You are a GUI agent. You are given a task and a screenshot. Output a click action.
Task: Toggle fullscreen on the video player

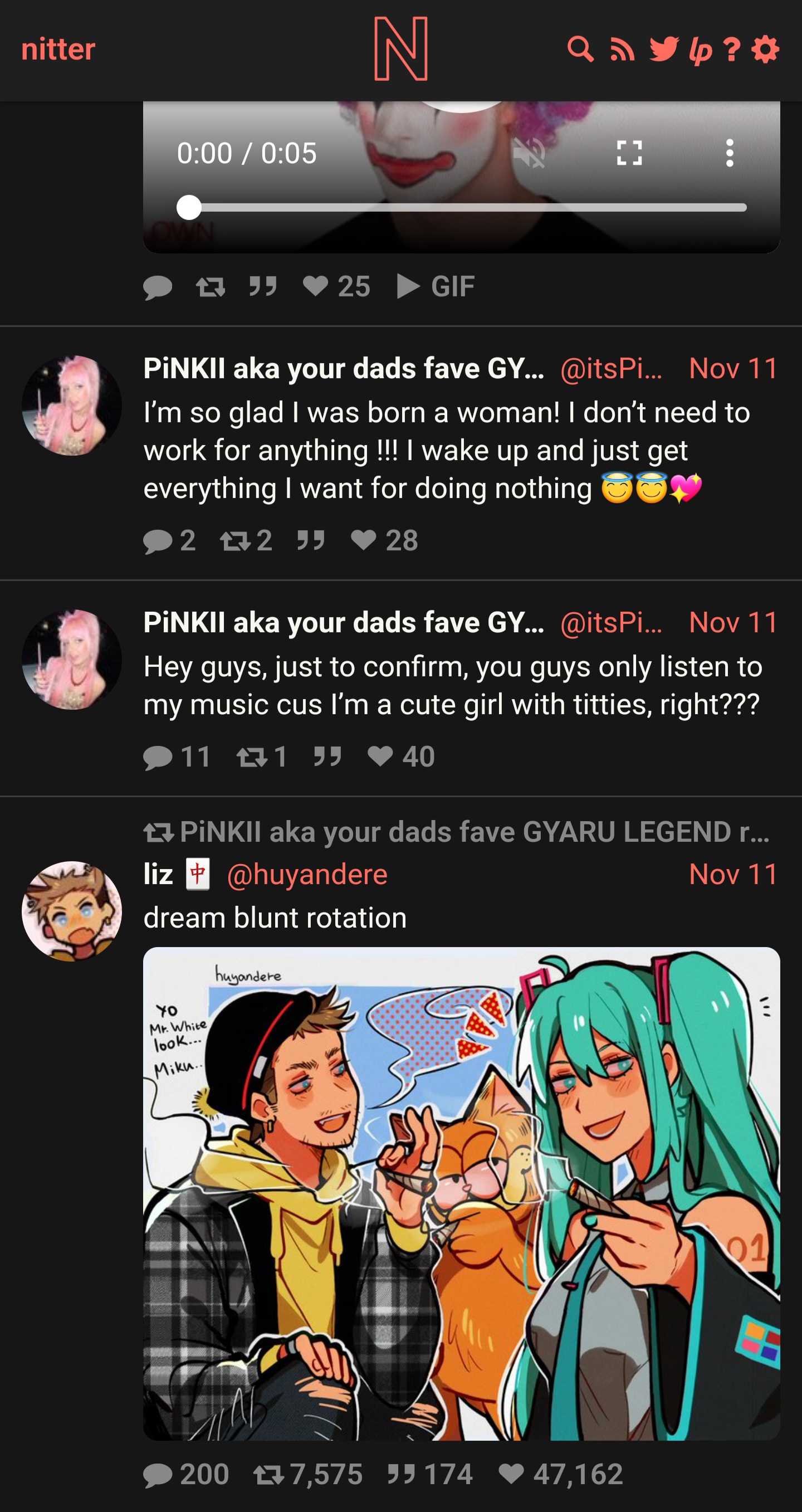(x=629, y=153)
